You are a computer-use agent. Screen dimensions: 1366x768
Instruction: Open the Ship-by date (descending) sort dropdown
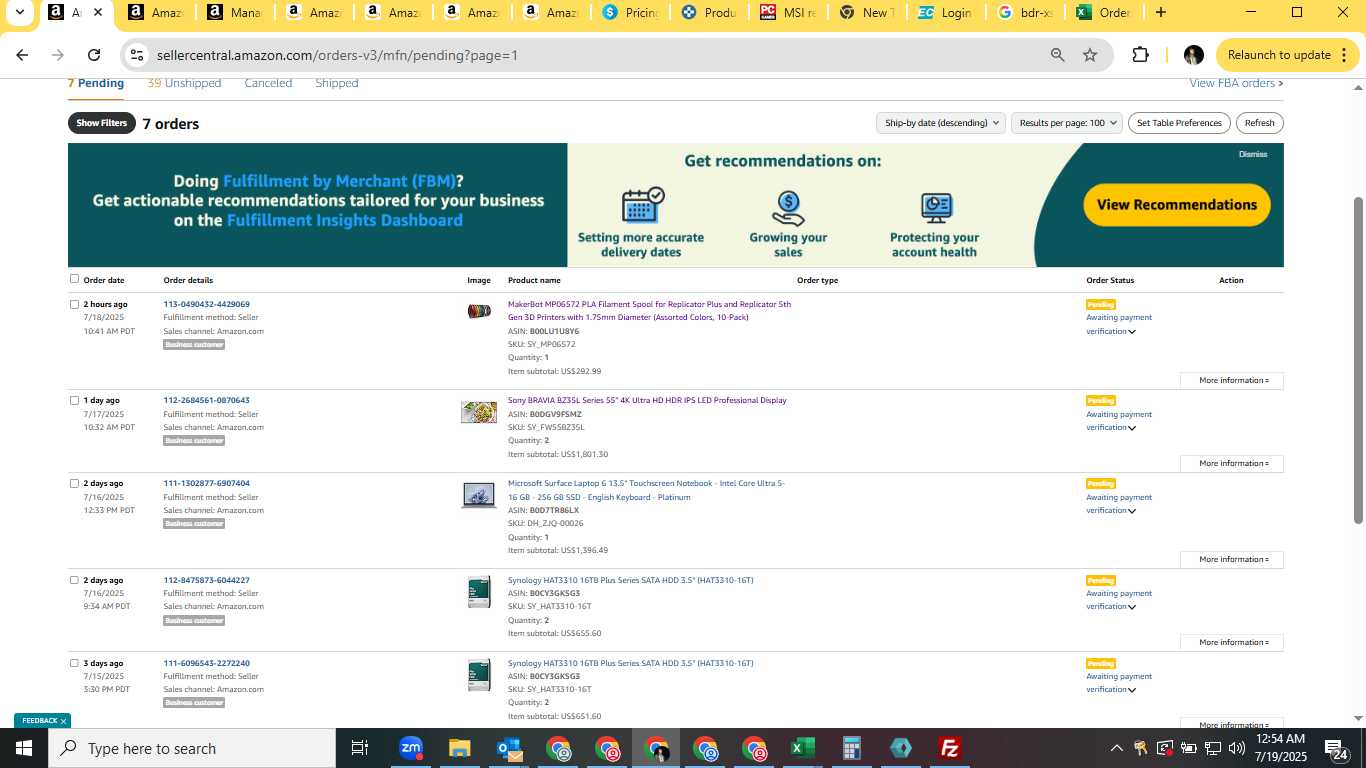[940, 123]
